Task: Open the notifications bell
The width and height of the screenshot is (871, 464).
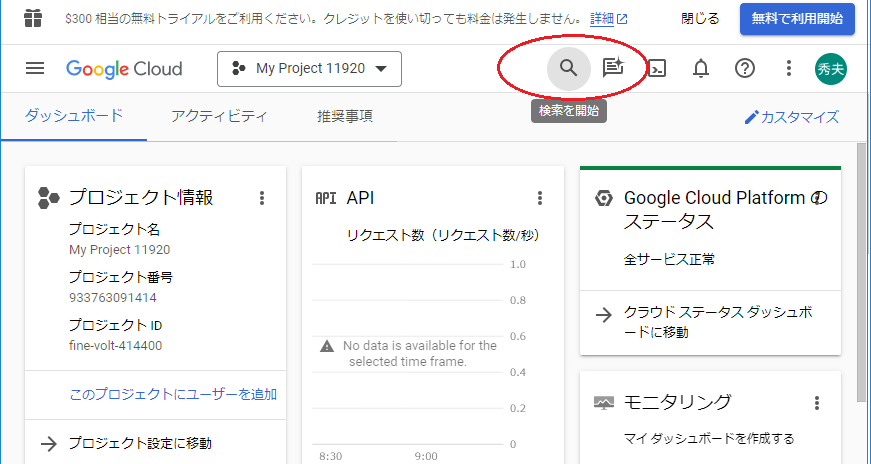Action: tap(701, 68)
